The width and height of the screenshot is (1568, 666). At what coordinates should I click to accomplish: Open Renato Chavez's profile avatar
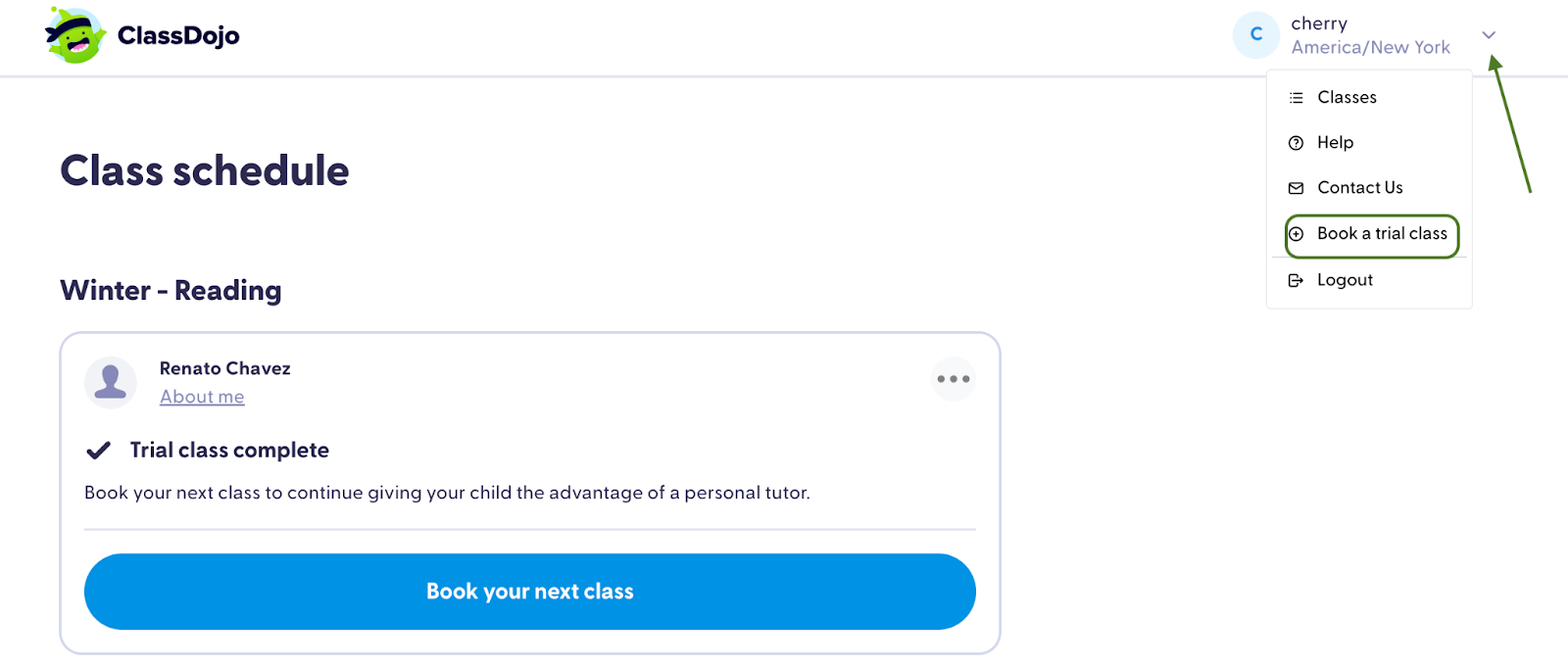110,382
